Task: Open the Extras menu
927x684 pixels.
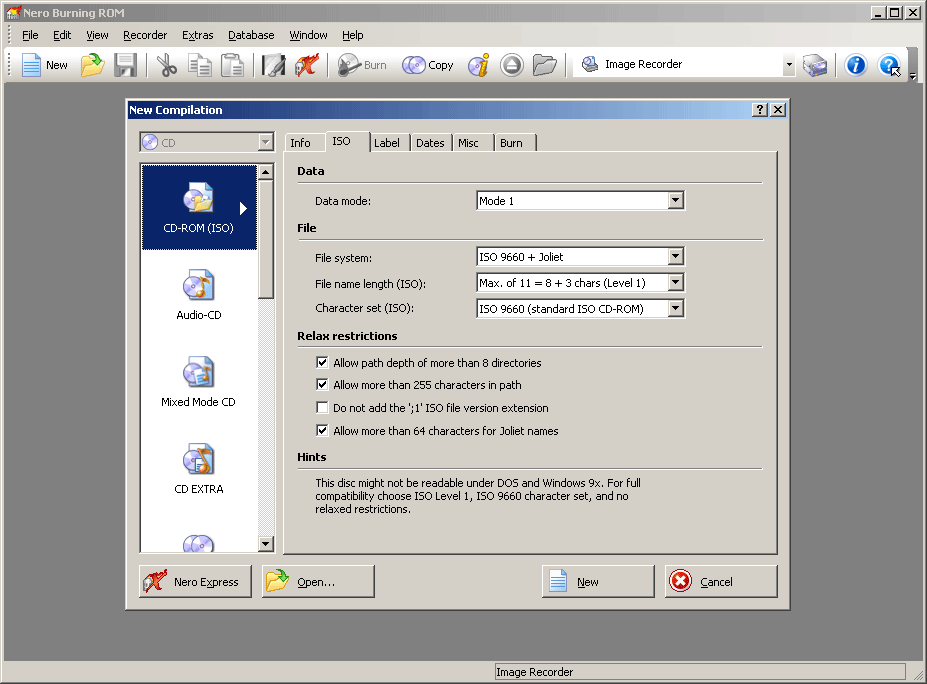Action: [x=197, y=35]
